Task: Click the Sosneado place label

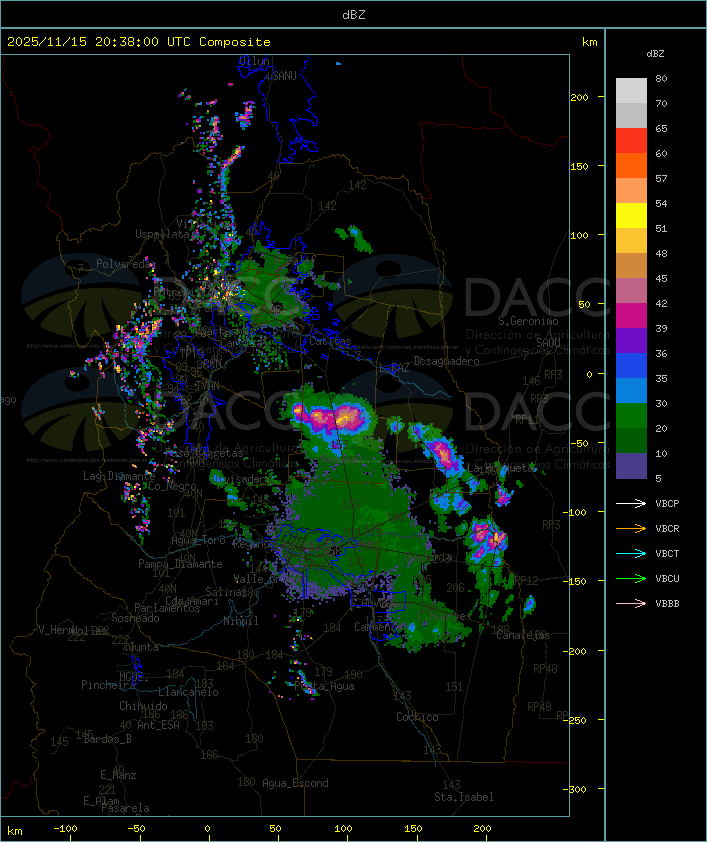Action: tap(135, 618)
